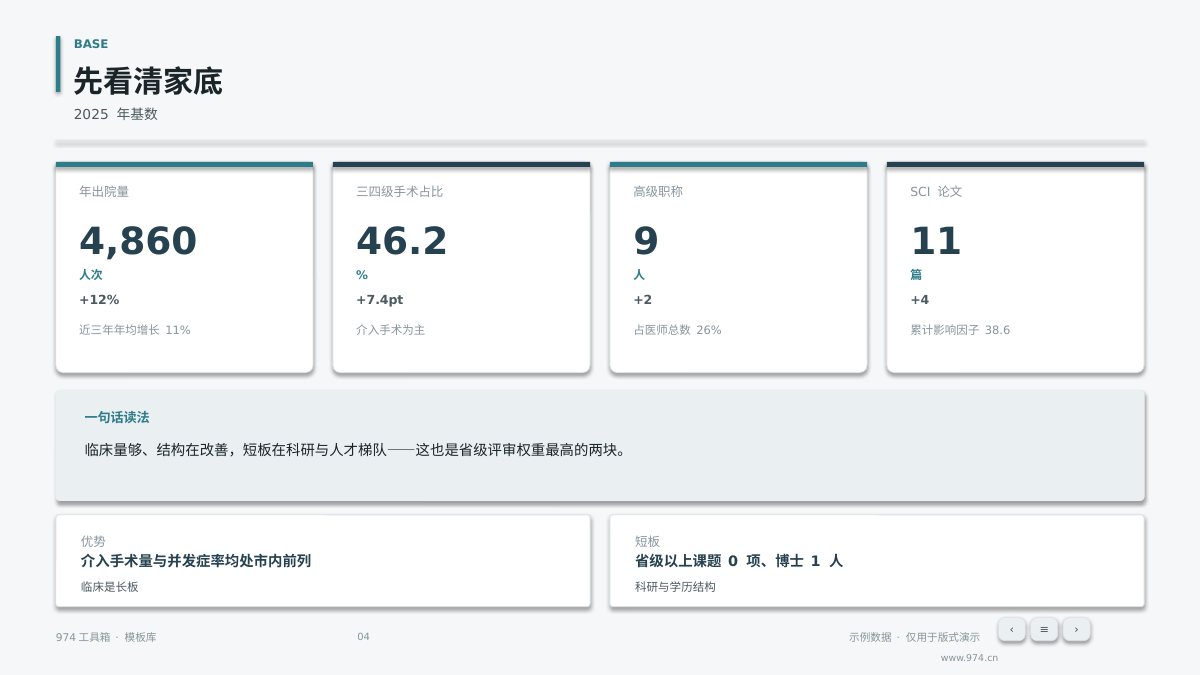The width and height of the screenshot is (1200, 675).
Task: Click the summary sentence starting 临床量够
Action: coord(358,450)
